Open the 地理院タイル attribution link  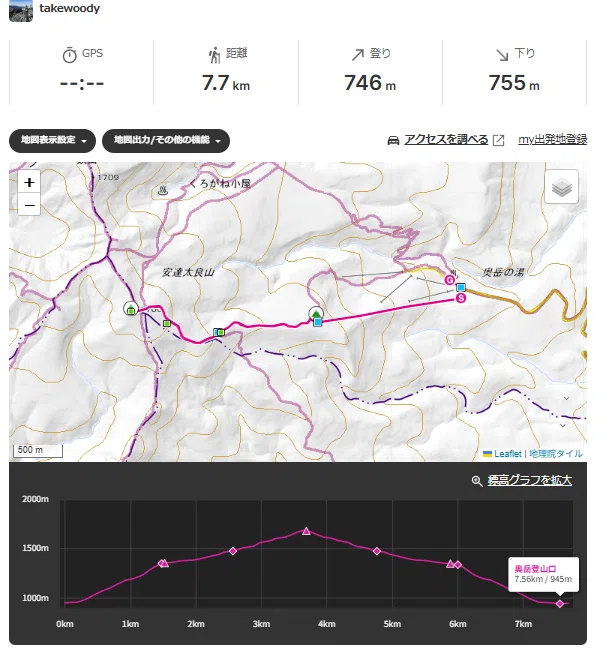[x=556, y=454]
